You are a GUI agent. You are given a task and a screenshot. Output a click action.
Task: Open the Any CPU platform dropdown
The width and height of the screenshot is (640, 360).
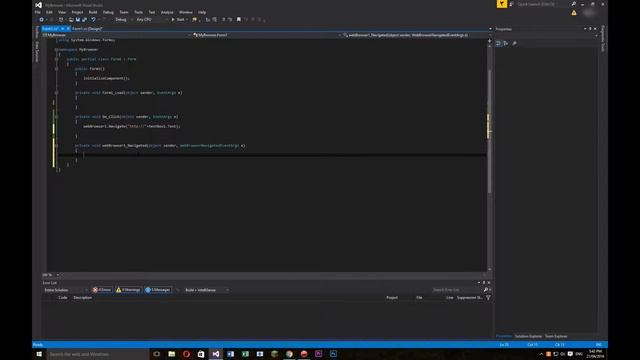click(152, 20)
